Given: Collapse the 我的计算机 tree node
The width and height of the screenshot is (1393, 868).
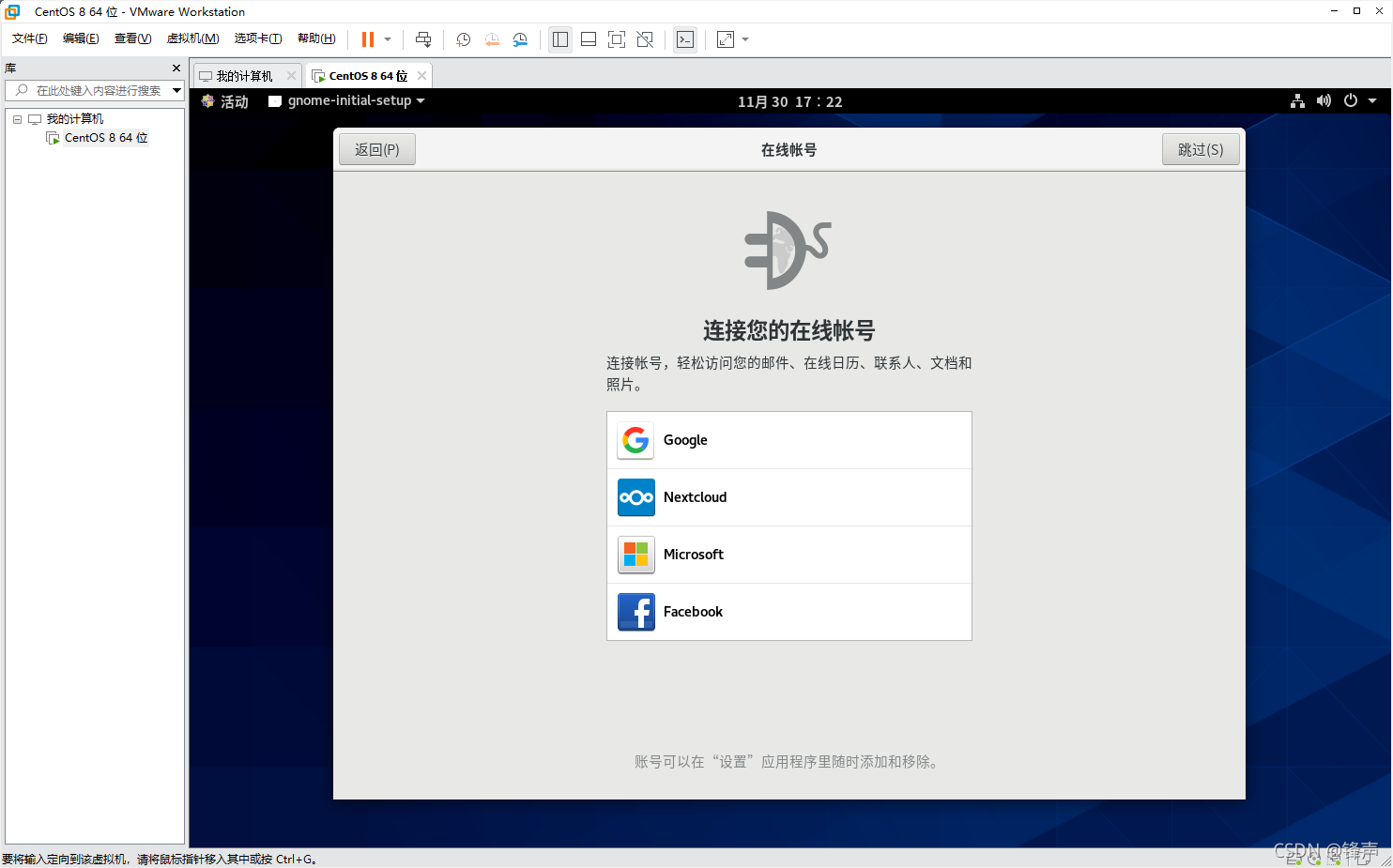Looking at the screenshot, I should coord(17,119).
